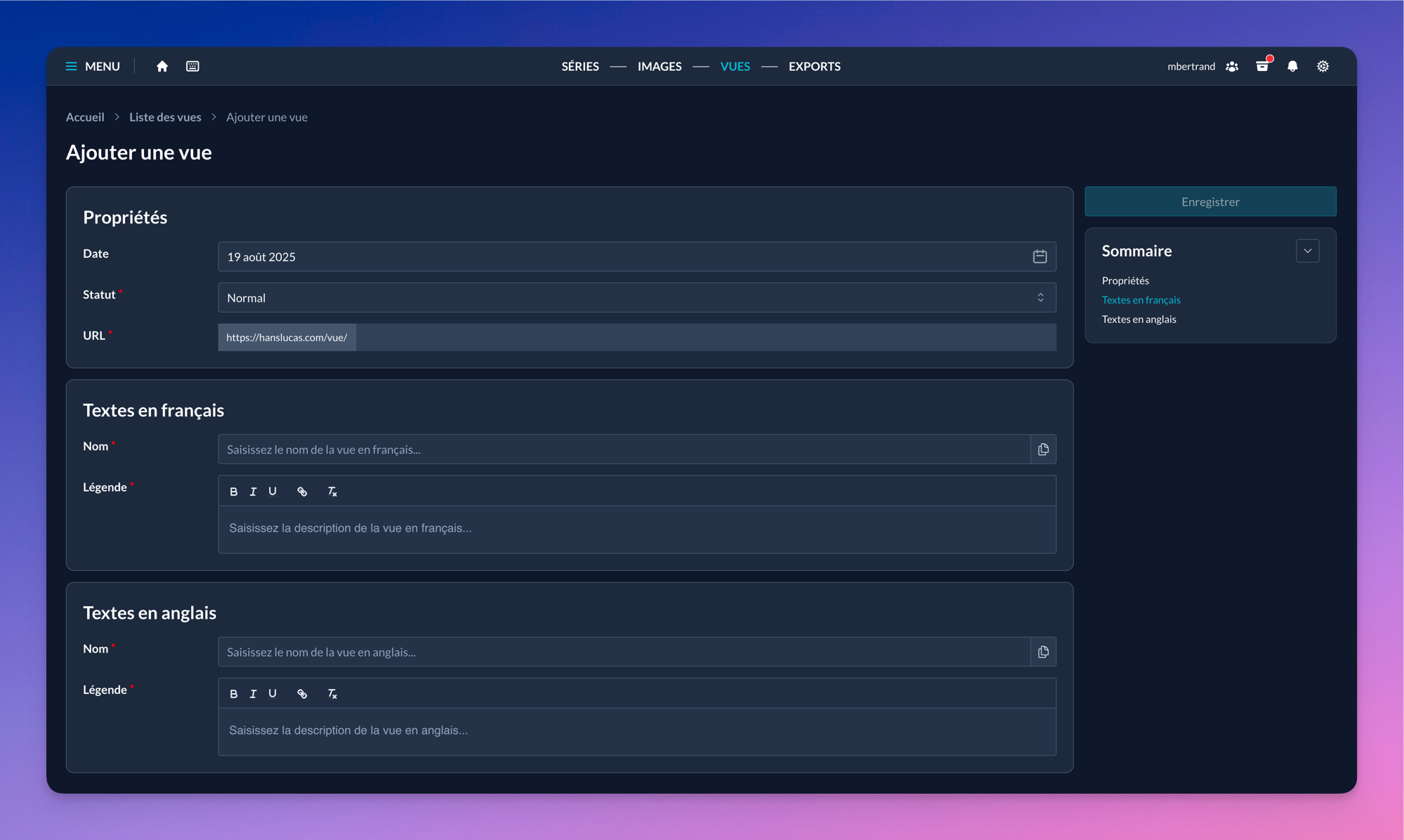1404x840 pixels.
Task: Switch to EXPORTS section
Action: coord(814,66)
